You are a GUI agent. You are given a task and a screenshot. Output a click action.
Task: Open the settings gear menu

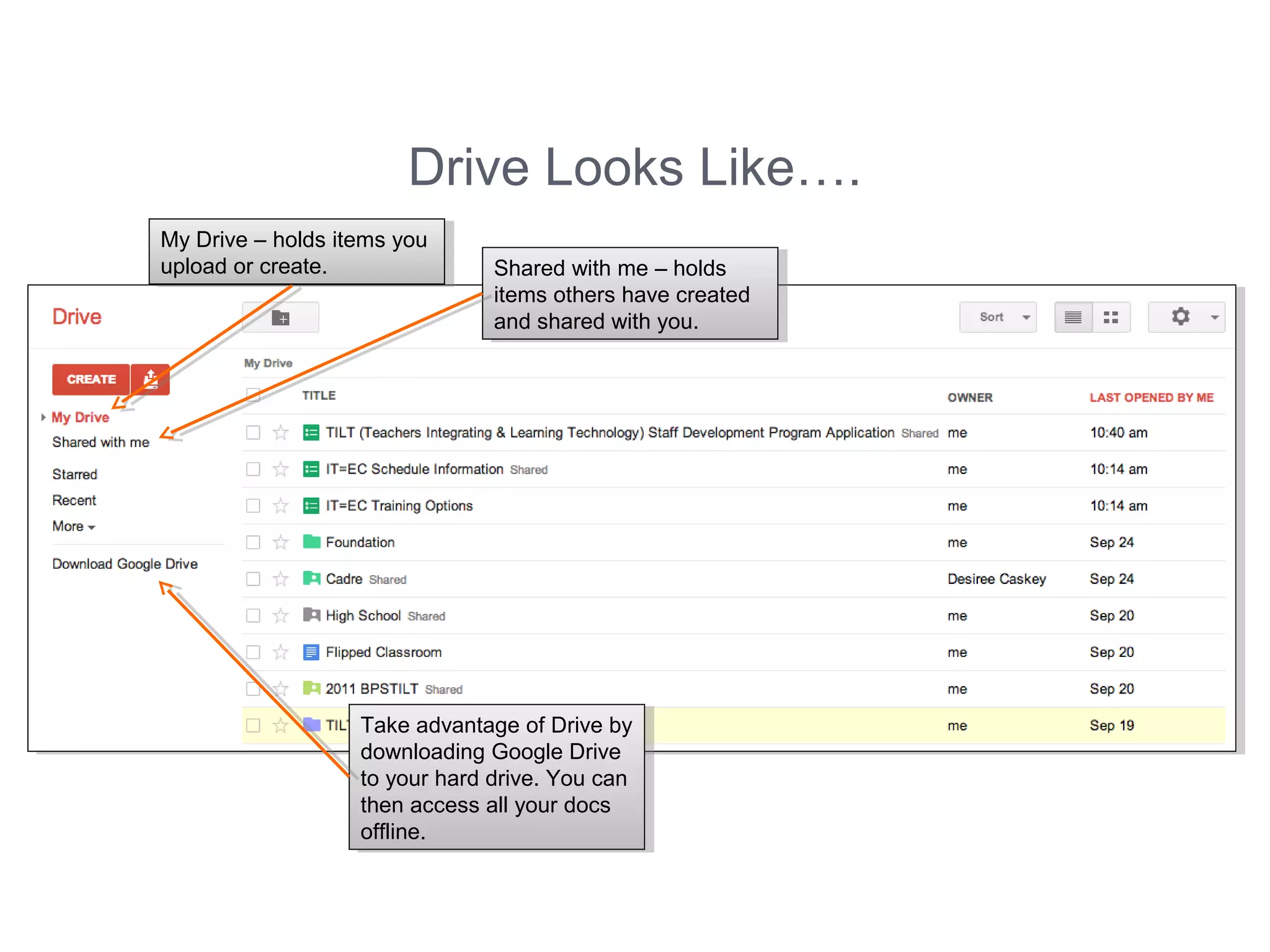pyautogui.click(x=1180, y=317)
